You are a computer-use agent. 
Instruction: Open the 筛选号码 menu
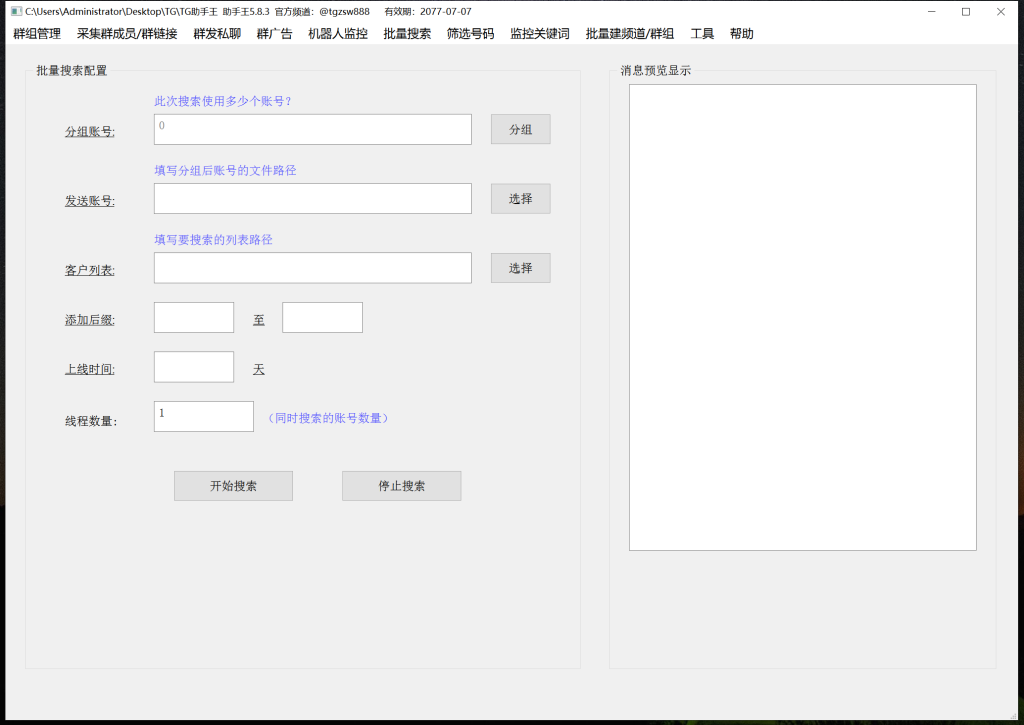[471, 34]
